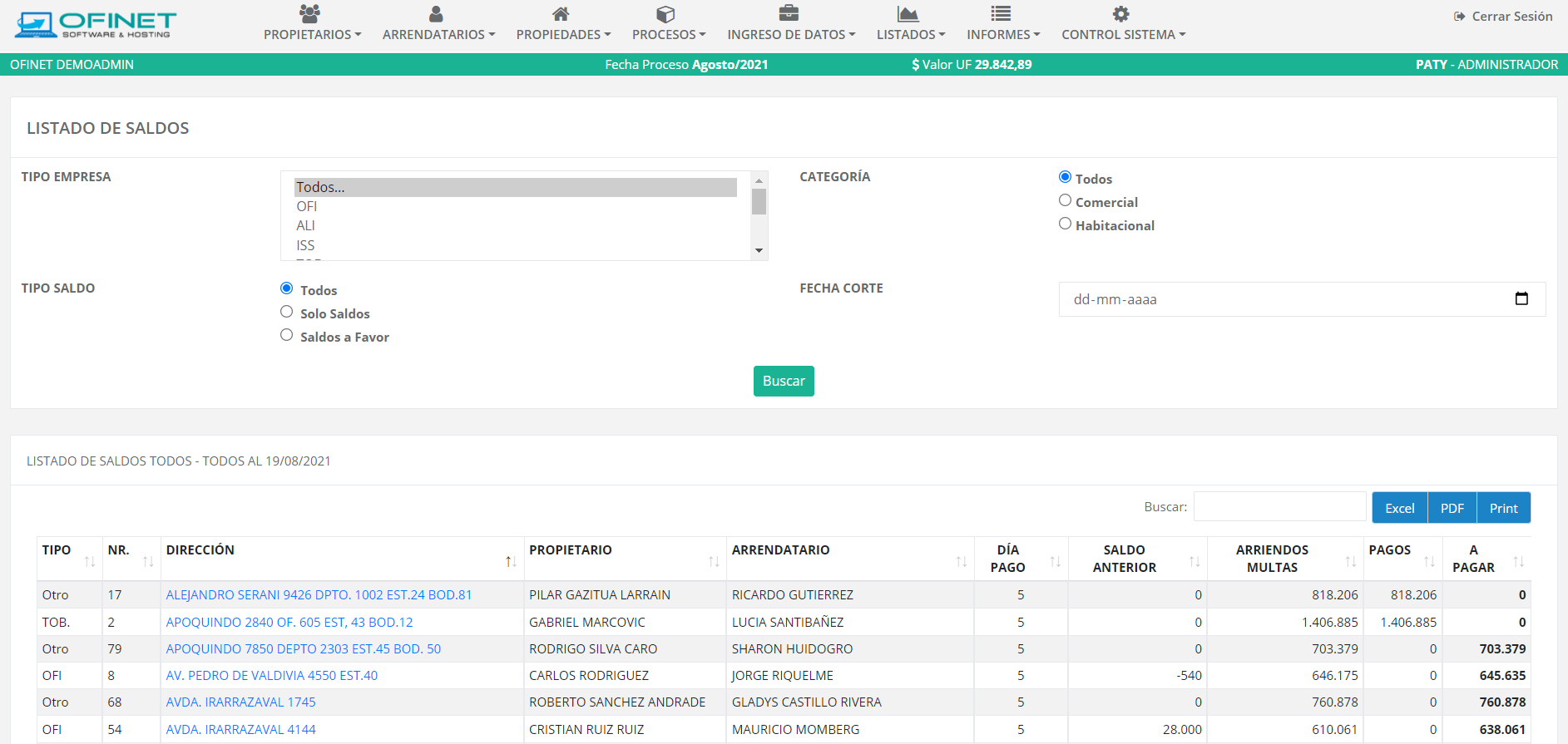Click the Propietarios people icon
The image size is (1568, 744).
(x=309, y=14)
